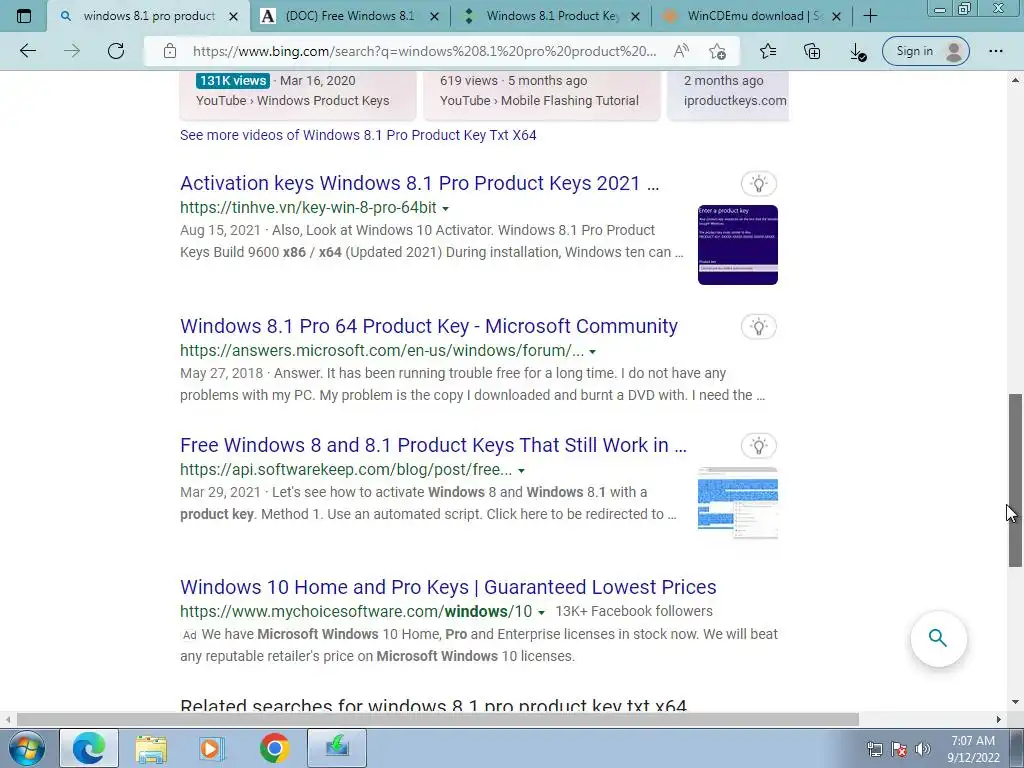Image resolution: width=1024 pixels, height=768 pixels.
Task: Open YouTube Windows Product Keys video card
Action: [x=298, y=95]
